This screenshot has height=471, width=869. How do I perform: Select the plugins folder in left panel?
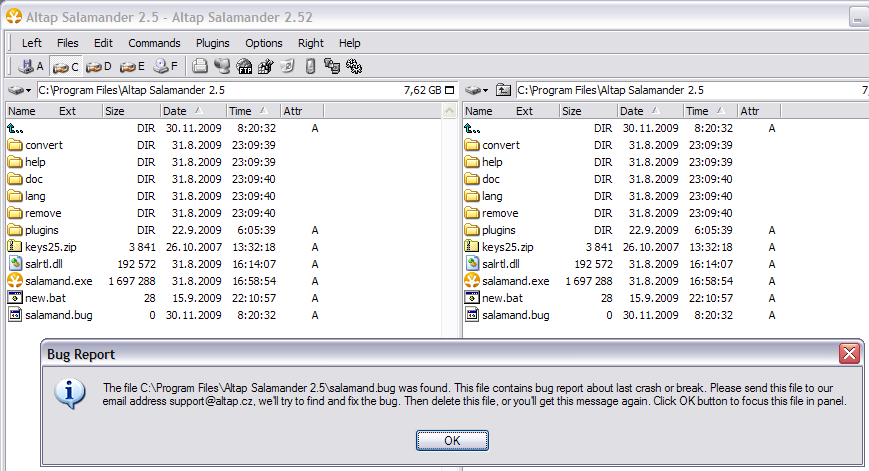point(33,230)
